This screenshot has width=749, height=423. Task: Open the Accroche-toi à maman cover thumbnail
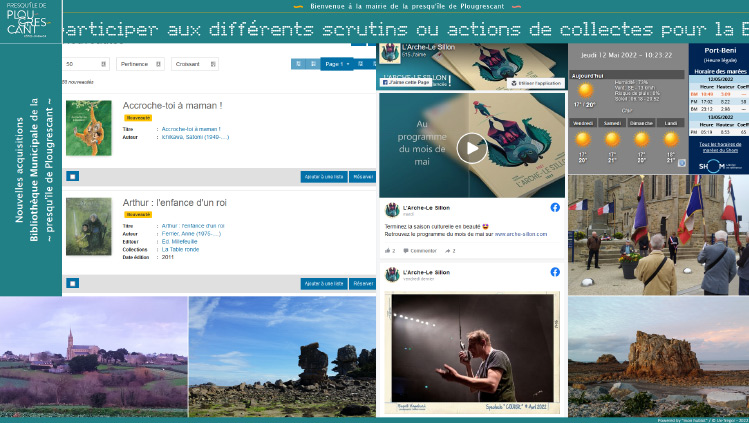coord(89,128)
